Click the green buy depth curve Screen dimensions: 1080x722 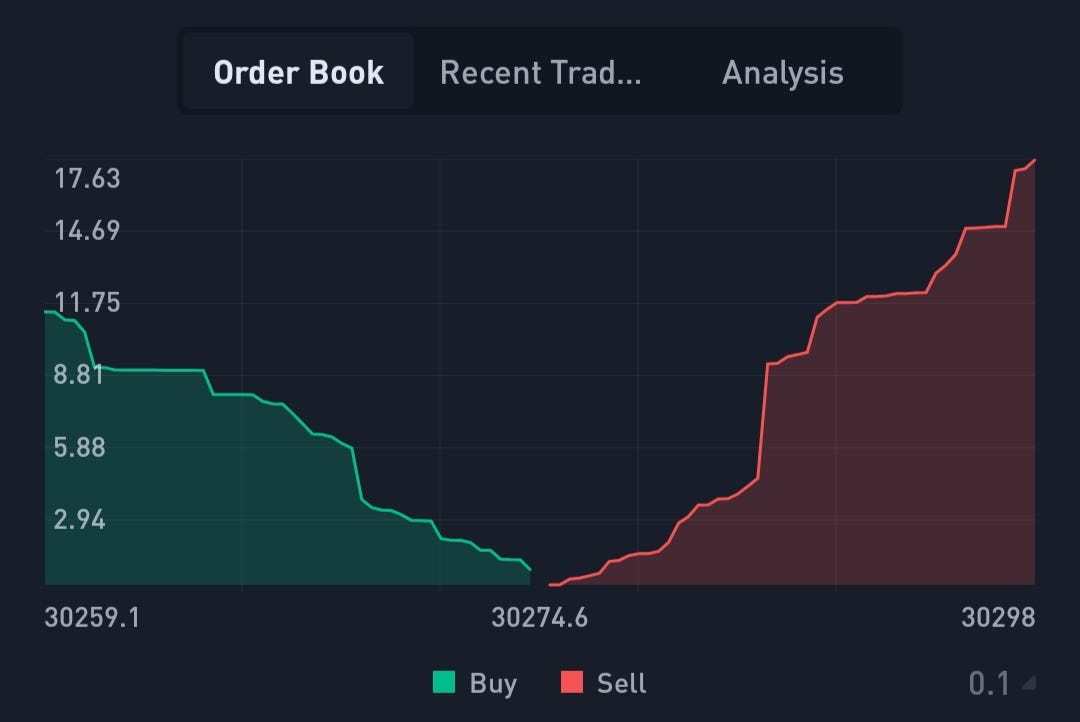tap(200, 370)
